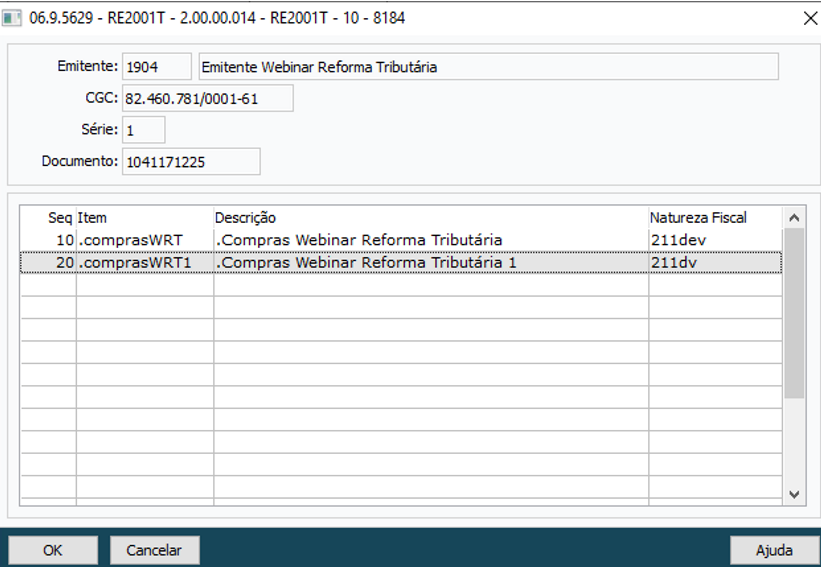Click Natureza Fiscal value 211dev
This screenshot has width=821, height=567.
(715, 240)
